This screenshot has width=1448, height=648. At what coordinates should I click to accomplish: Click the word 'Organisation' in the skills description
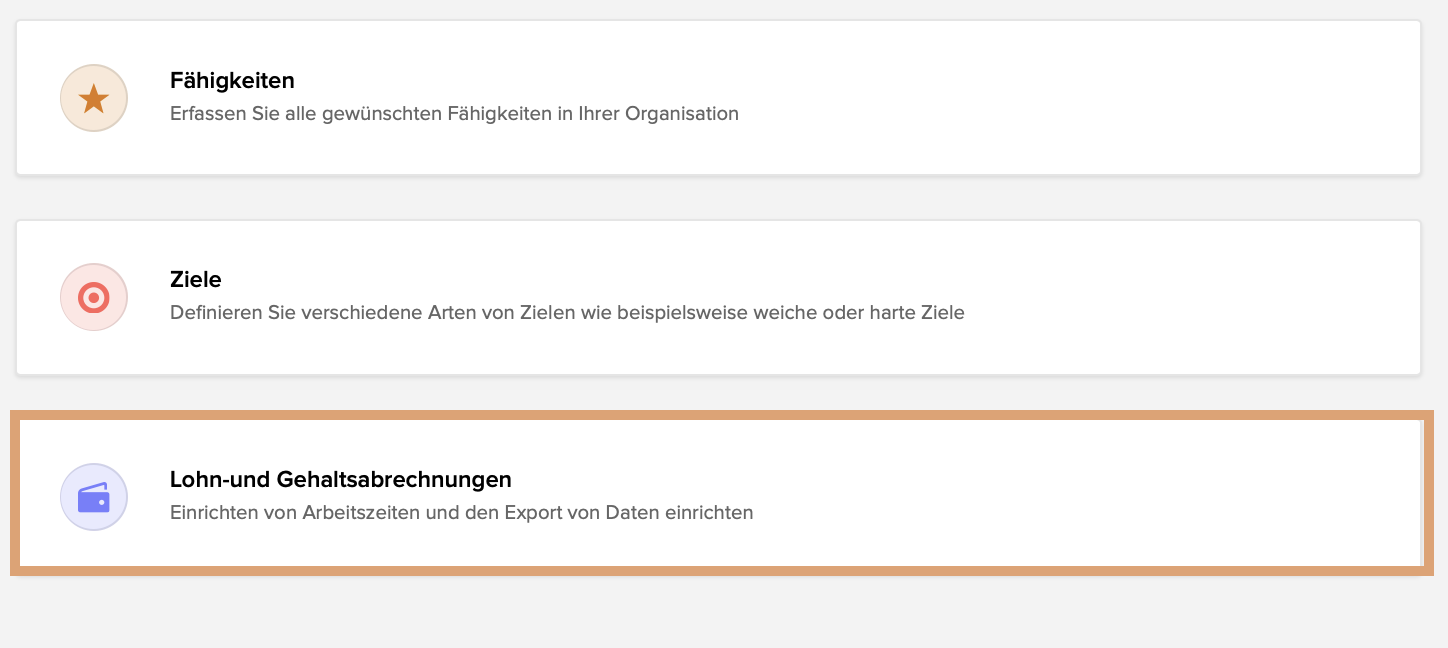681,113
